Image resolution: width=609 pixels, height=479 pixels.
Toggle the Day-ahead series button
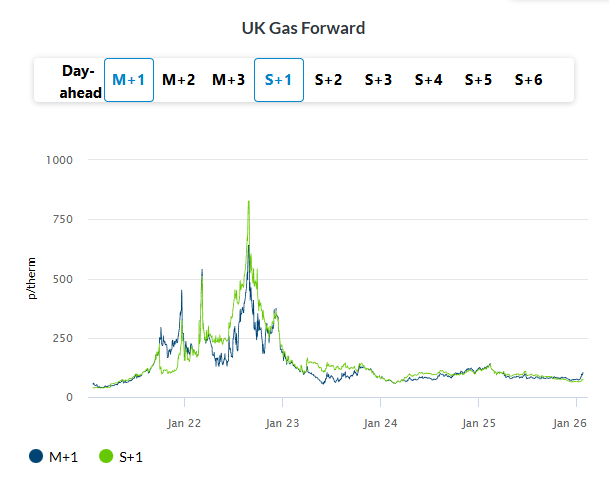click(79, 80)
